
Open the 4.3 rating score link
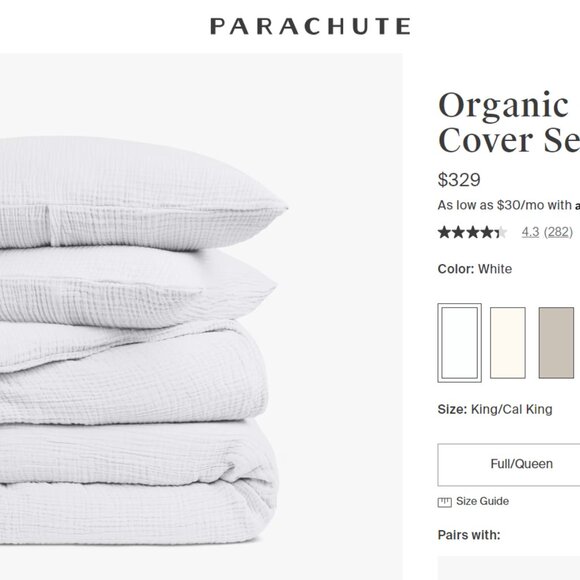pos(530,232)
